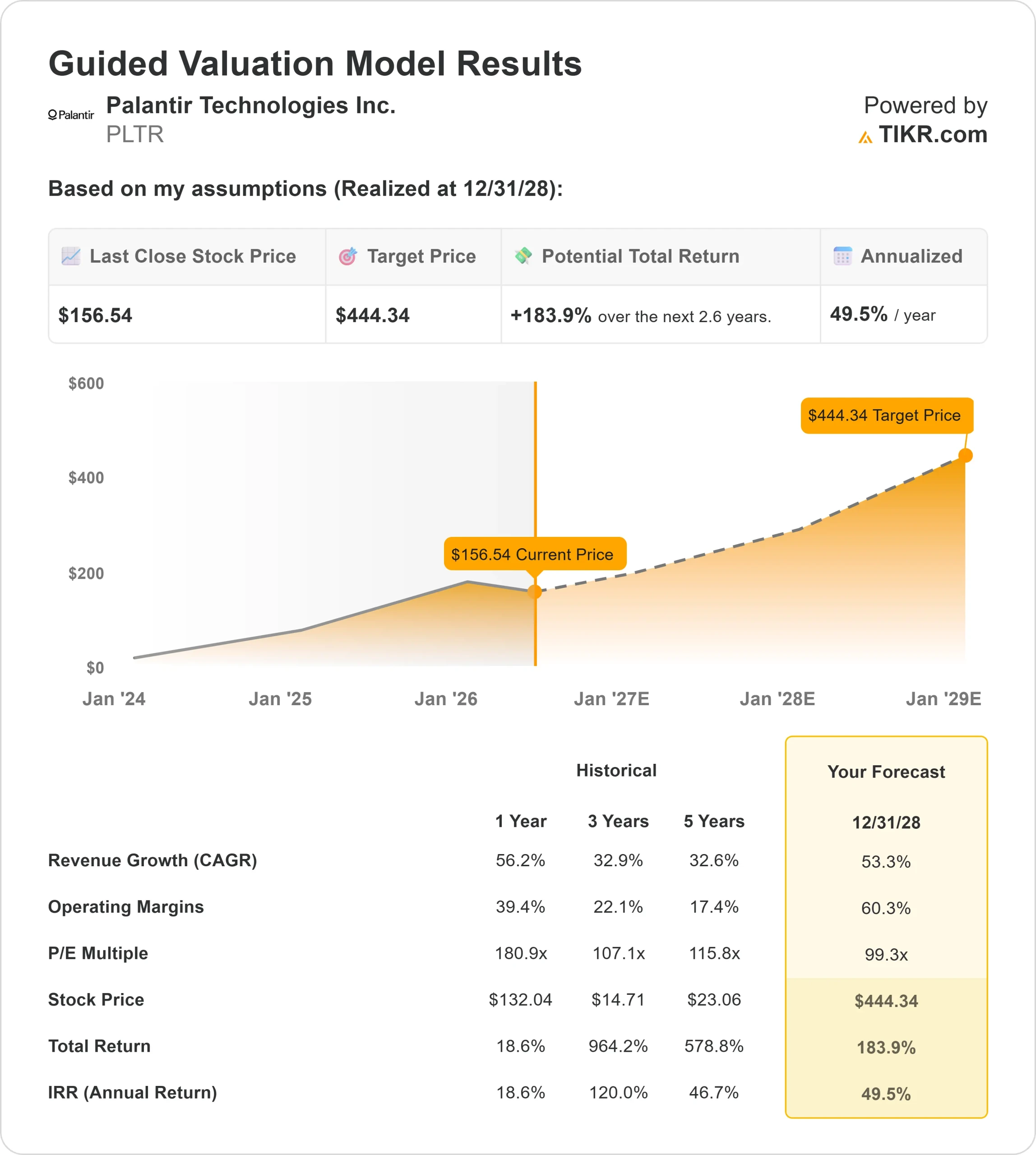Viewport: 1036px width, 1155px height.
Task: Click the P/E Multiple row label
Action: click(98, 953)
